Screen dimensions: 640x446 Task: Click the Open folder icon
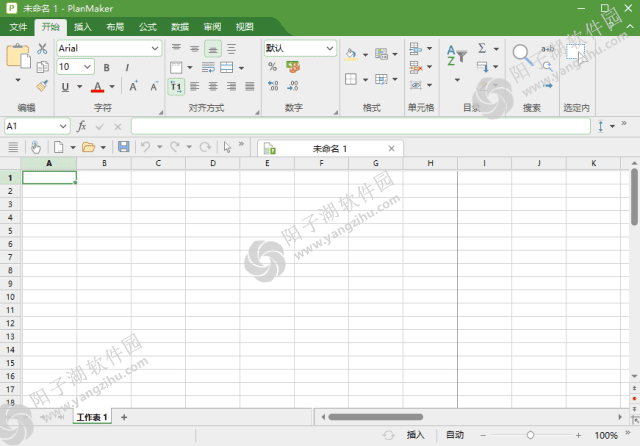click(x=89, y=147)
